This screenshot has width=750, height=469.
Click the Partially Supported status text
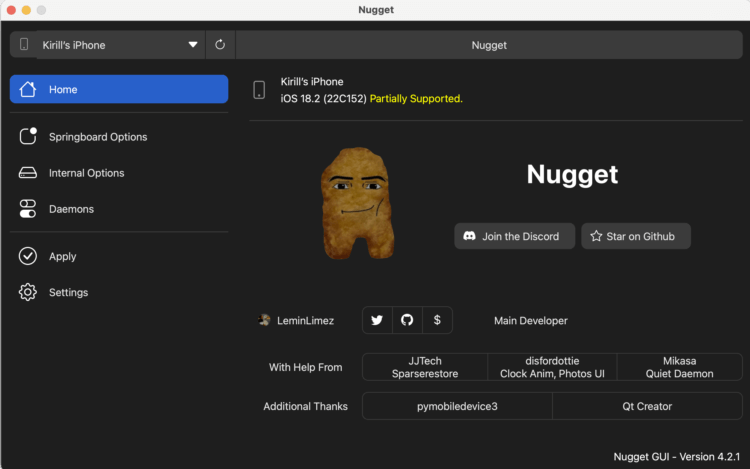point(416,98)
